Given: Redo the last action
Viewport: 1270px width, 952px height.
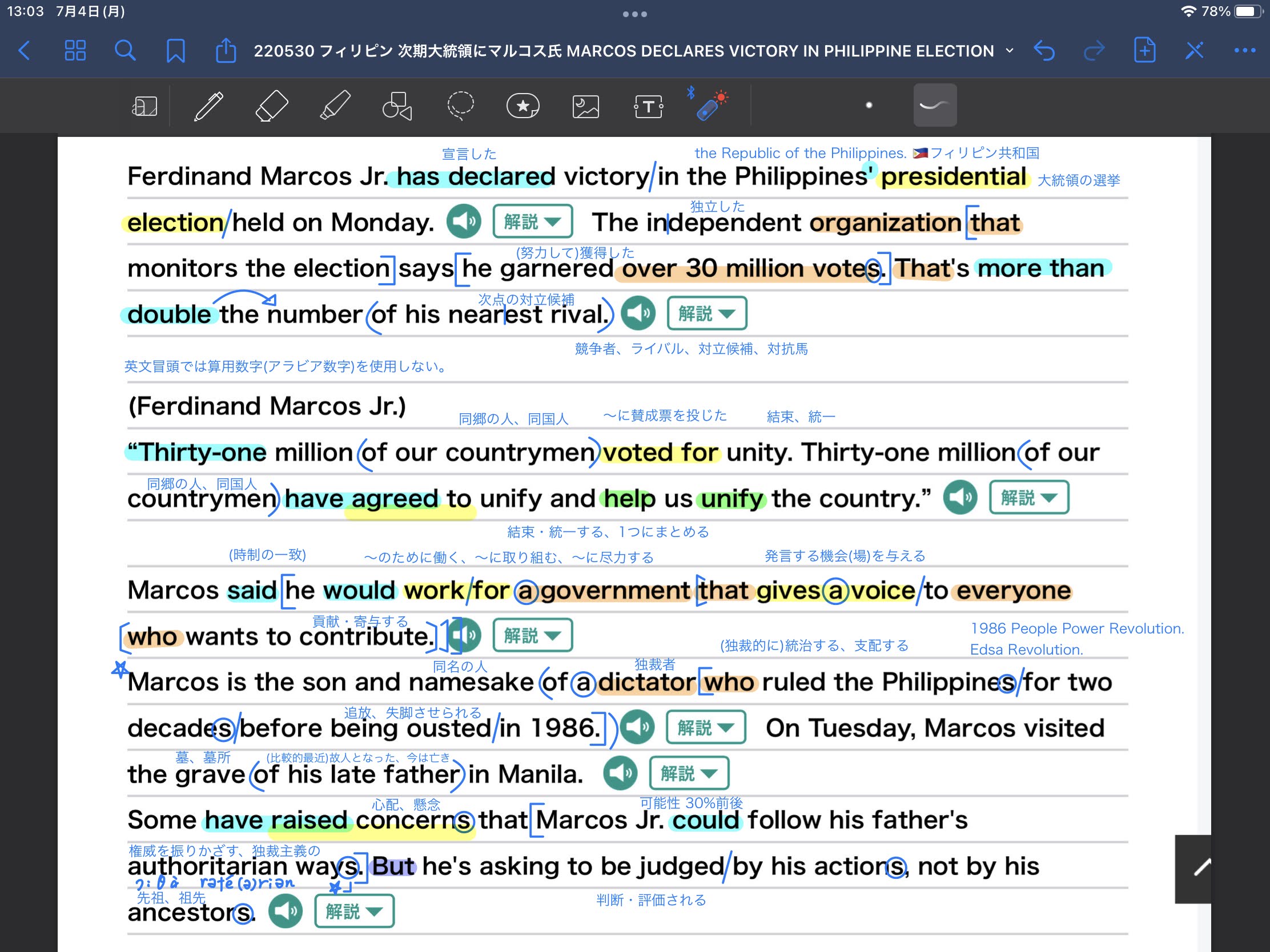Looking at the screenshot, I should point(1094,50).
